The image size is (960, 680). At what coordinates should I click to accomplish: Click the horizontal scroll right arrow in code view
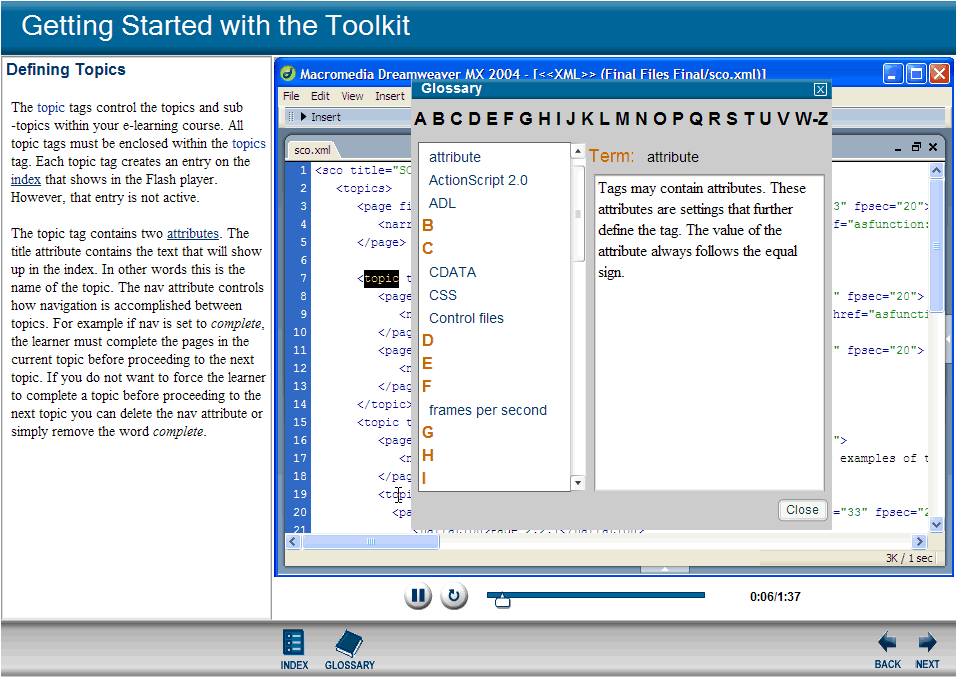click(920, 543)
